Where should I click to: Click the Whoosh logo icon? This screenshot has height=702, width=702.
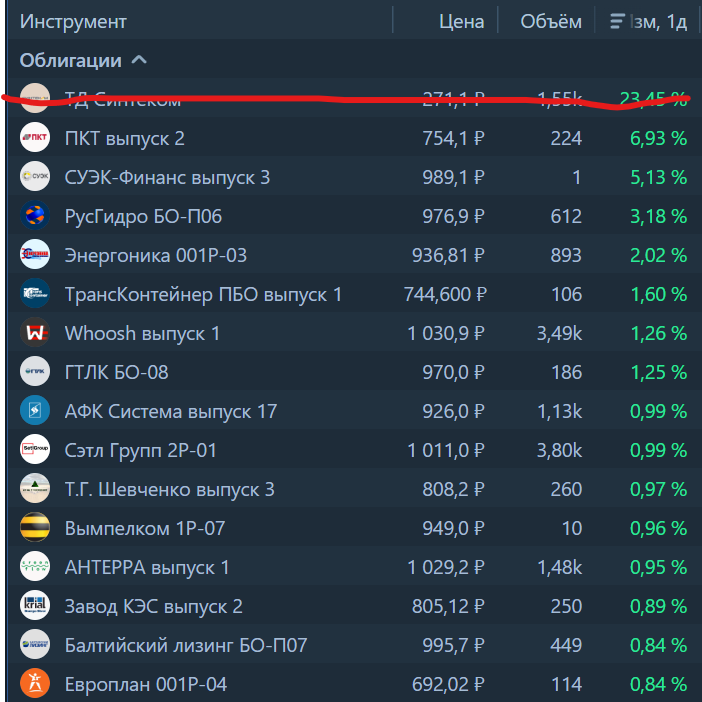35,332
